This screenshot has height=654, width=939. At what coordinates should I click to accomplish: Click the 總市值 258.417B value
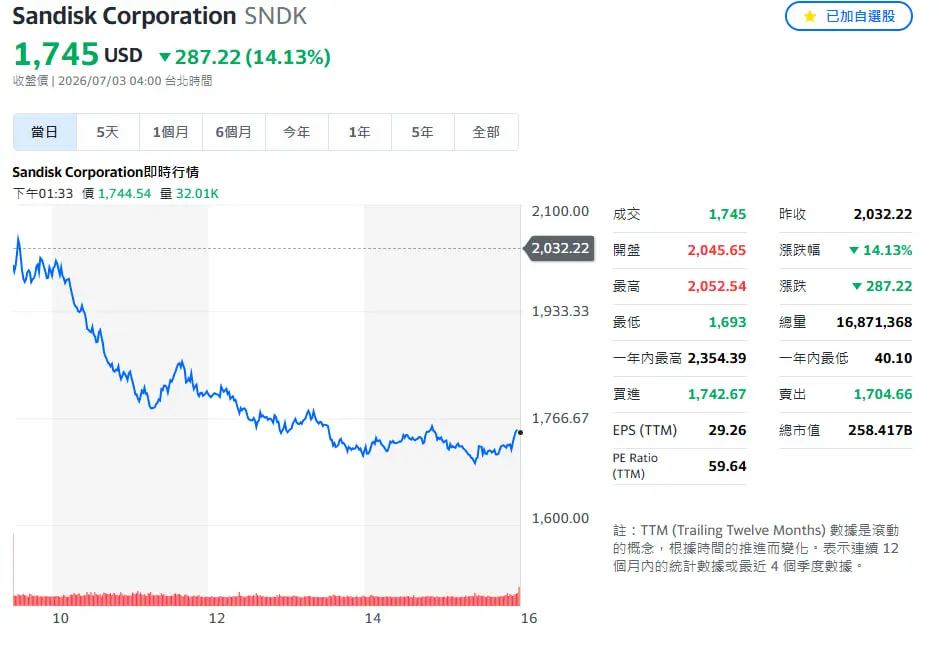[x=880, y=430]
